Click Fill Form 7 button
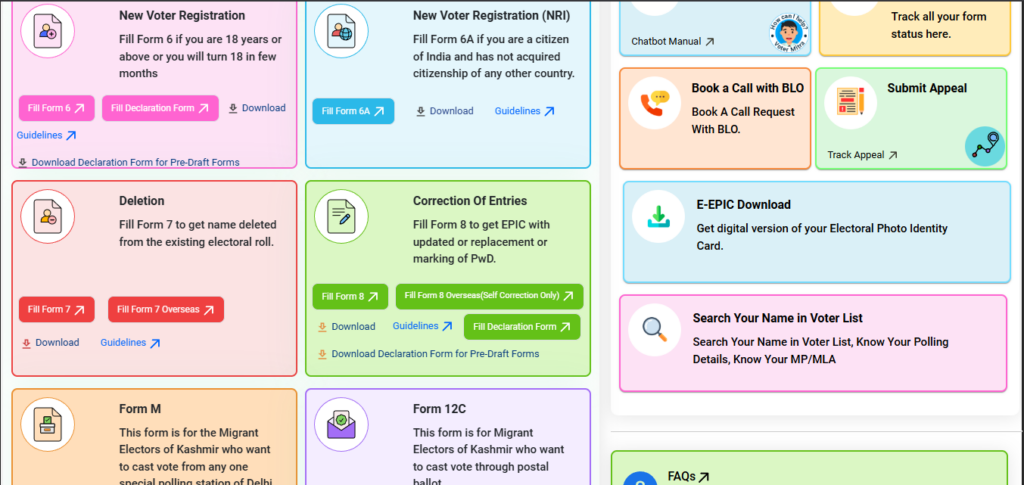The height and width of the screenshot is (485, 1024). click(x=57, y=309)
